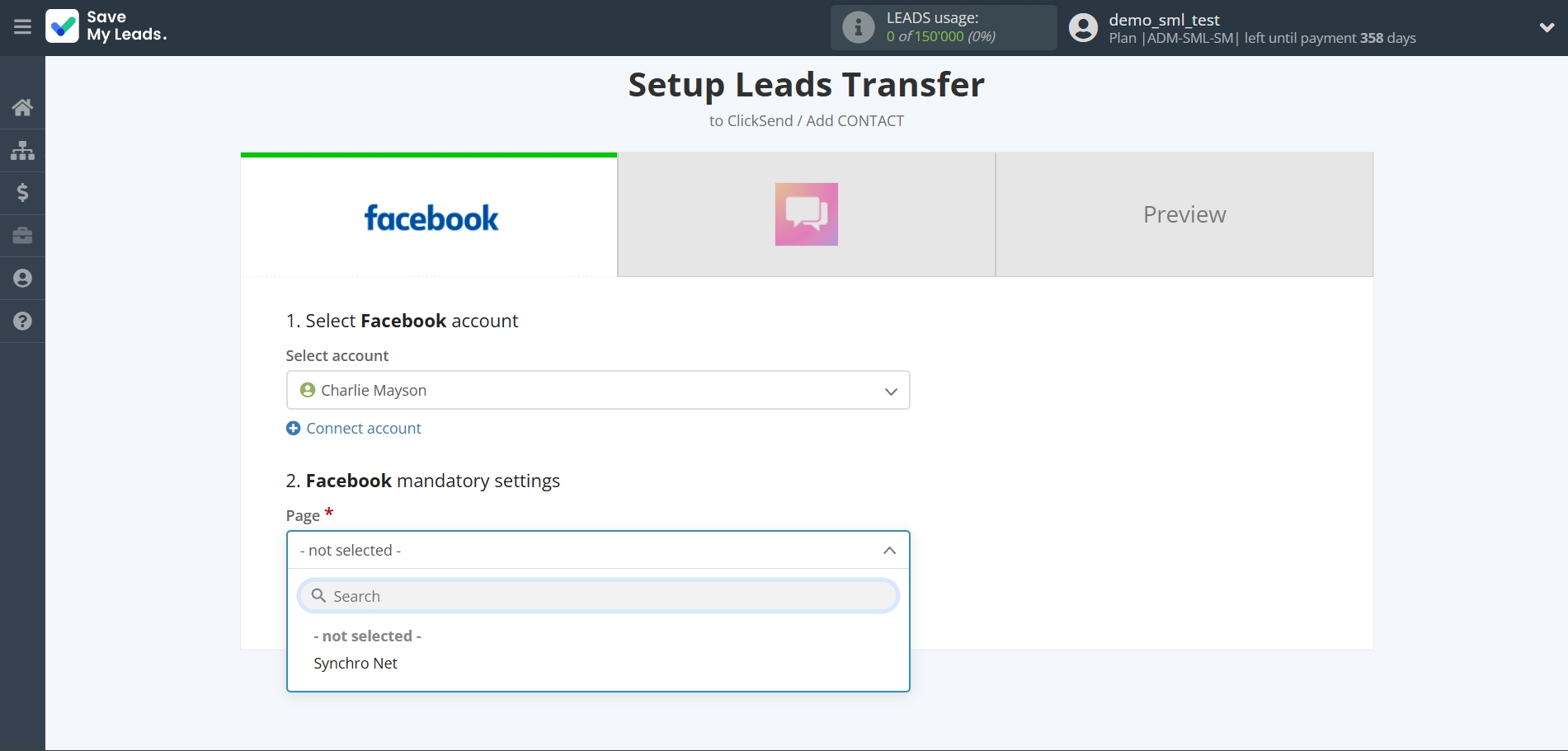Click the Search field in Page dropdown

597,596
